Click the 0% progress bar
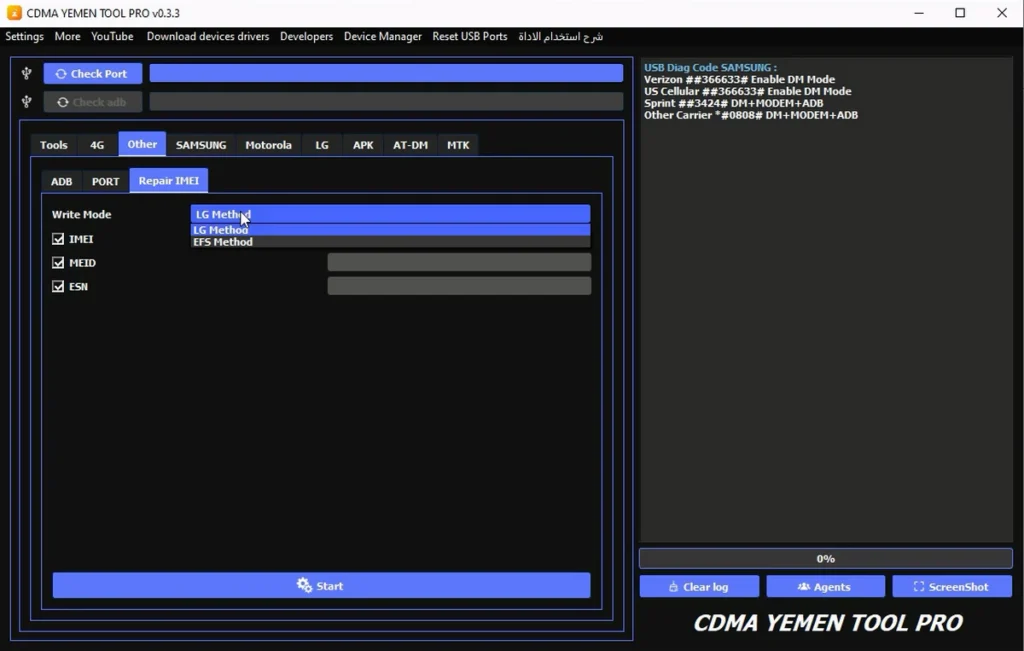The height and width of the screenshot is (651, 1024). [825, 559]
